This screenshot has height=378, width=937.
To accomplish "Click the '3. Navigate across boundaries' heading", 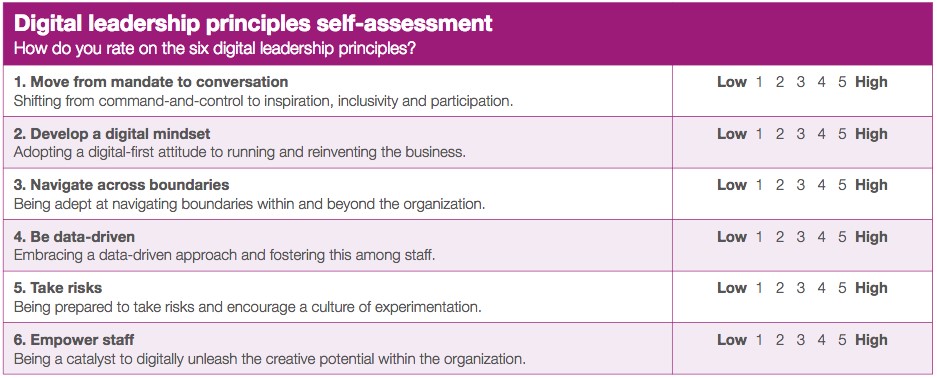I will 121,185.
